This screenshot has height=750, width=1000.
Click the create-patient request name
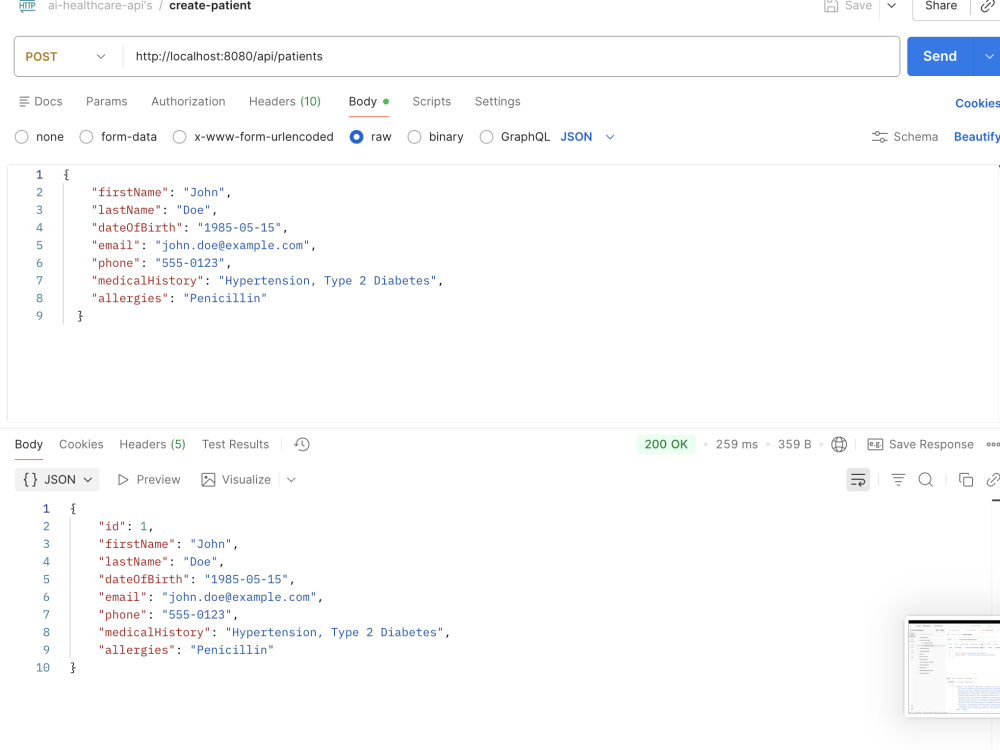[x=210, y=6]
